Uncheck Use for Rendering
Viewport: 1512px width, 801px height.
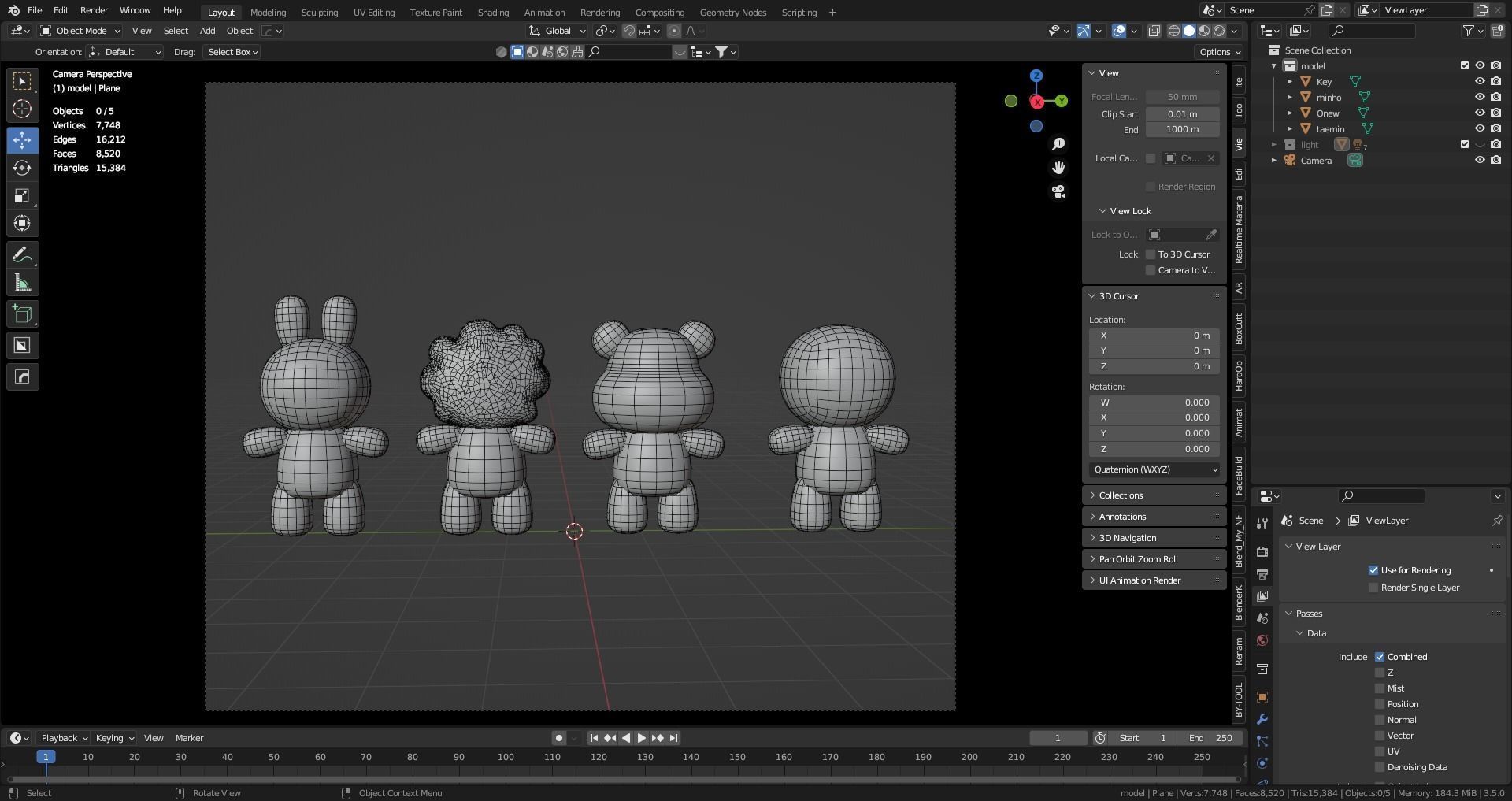(1373, 570)
